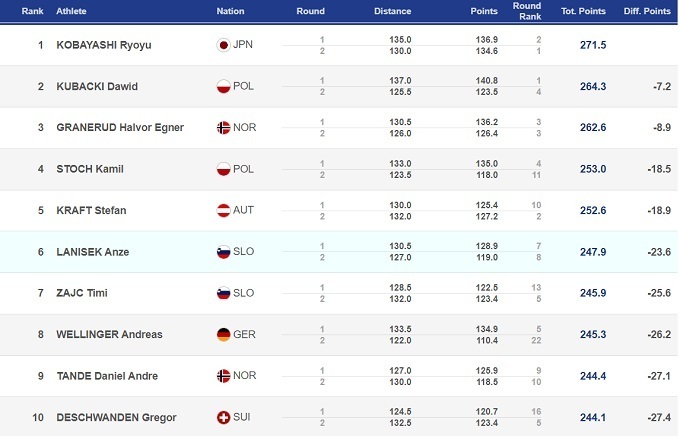
Task: Open athlete KUBACKI Dawid profile
Action: point(96,86)
